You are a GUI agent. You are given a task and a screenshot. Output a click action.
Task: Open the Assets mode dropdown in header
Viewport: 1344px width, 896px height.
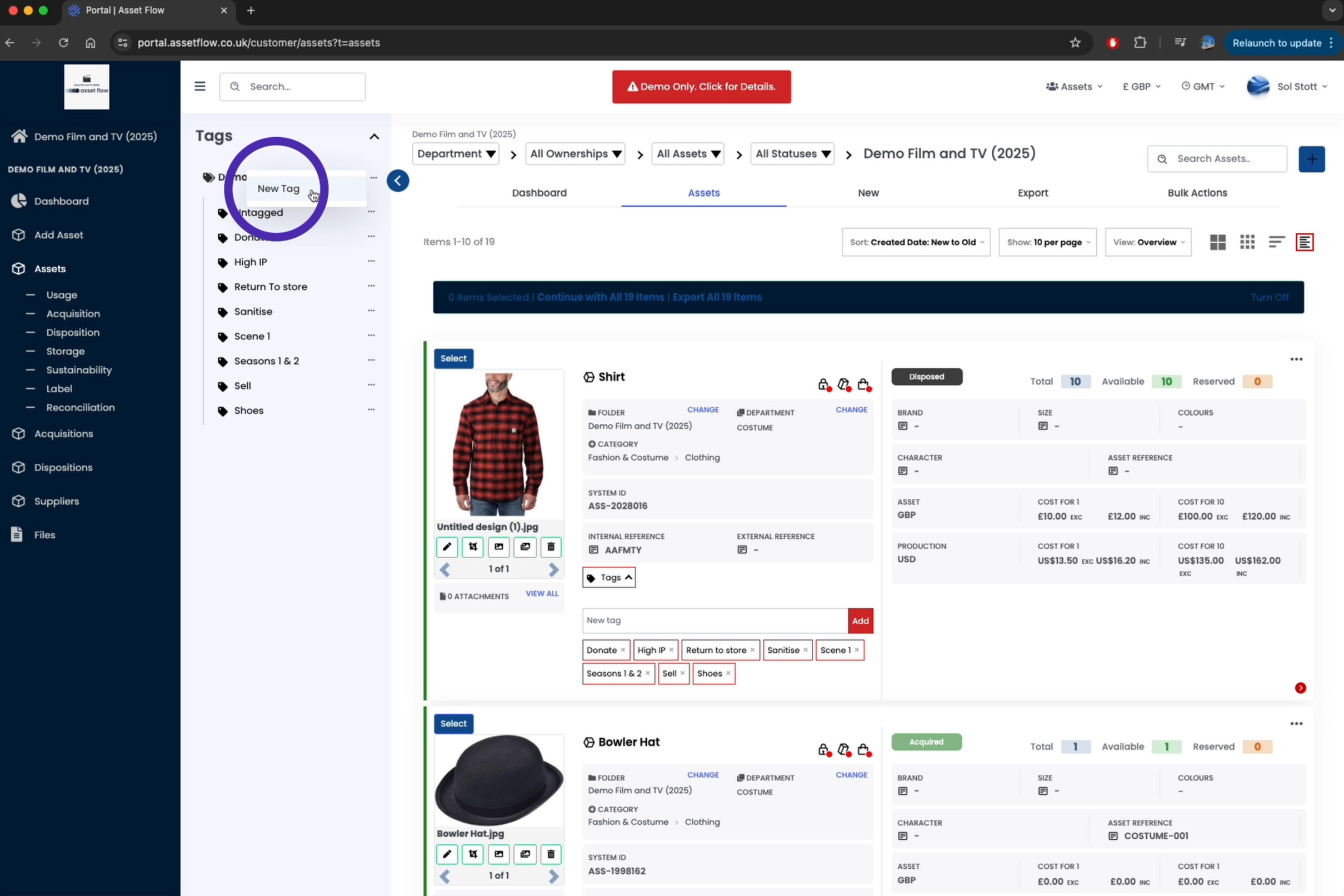pos(1074,87)
